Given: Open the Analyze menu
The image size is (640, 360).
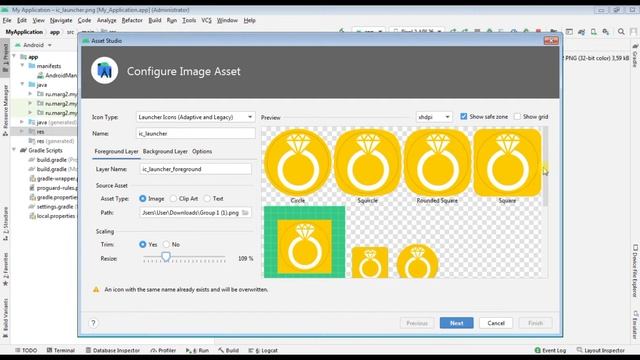Looking at the screenshot, I should pos(106,20).
